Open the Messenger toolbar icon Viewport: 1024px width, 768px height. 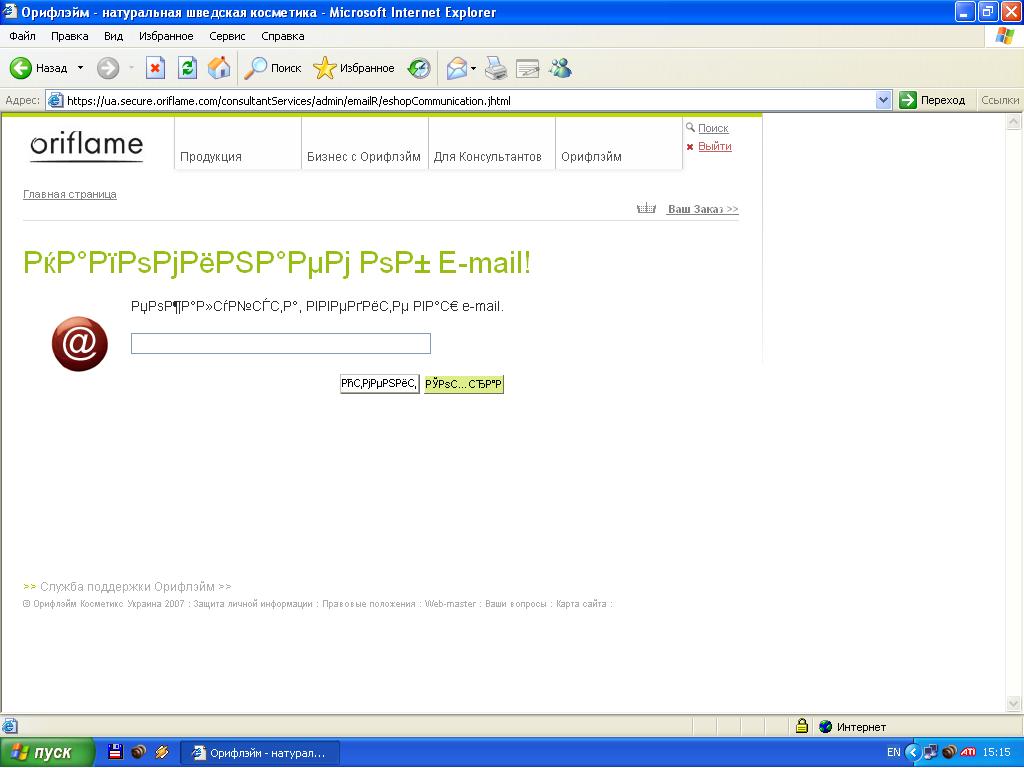tap(560, 68)
